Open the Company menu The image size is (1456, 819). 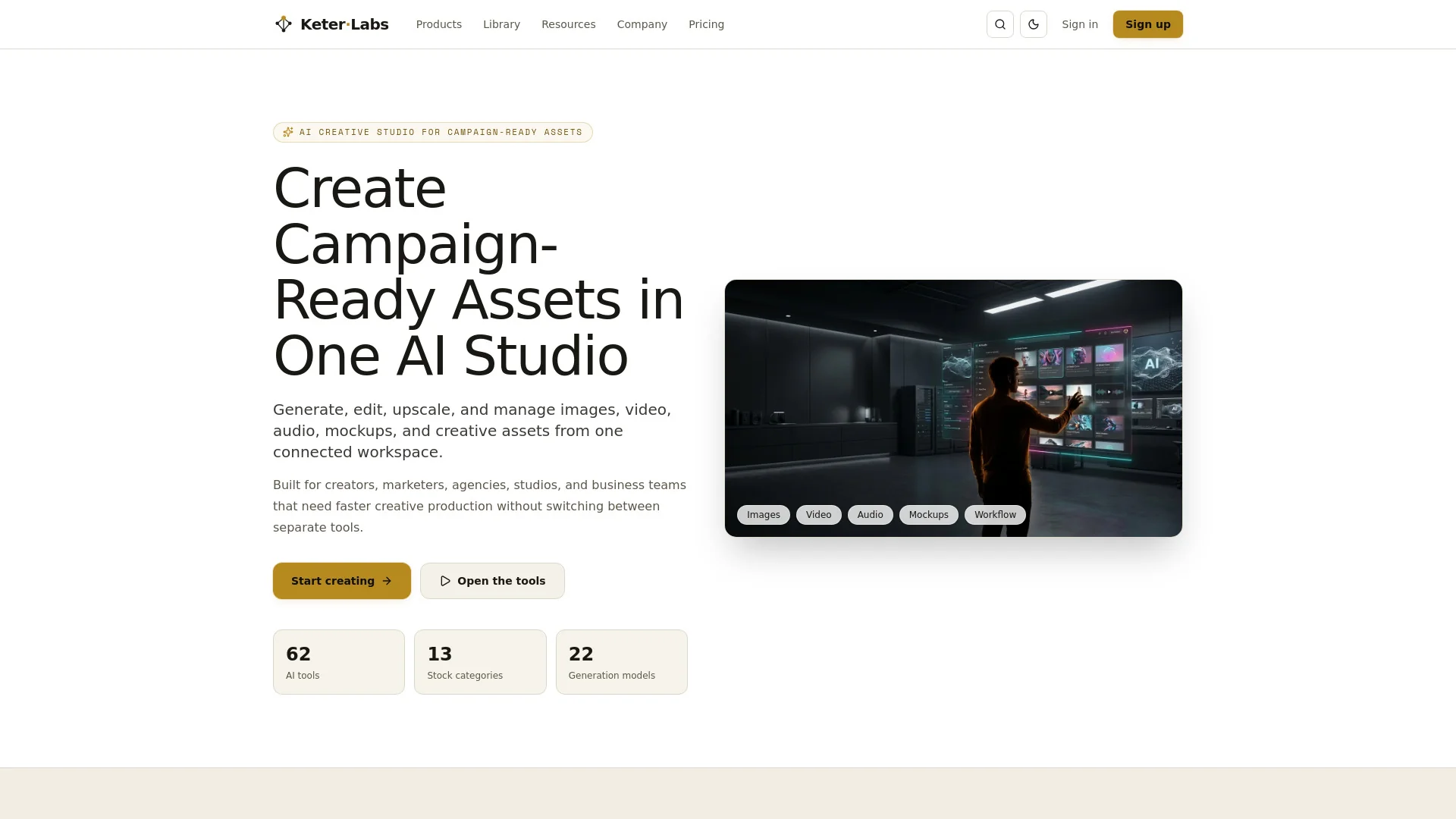pyautogui.click(x=642, y=24)
